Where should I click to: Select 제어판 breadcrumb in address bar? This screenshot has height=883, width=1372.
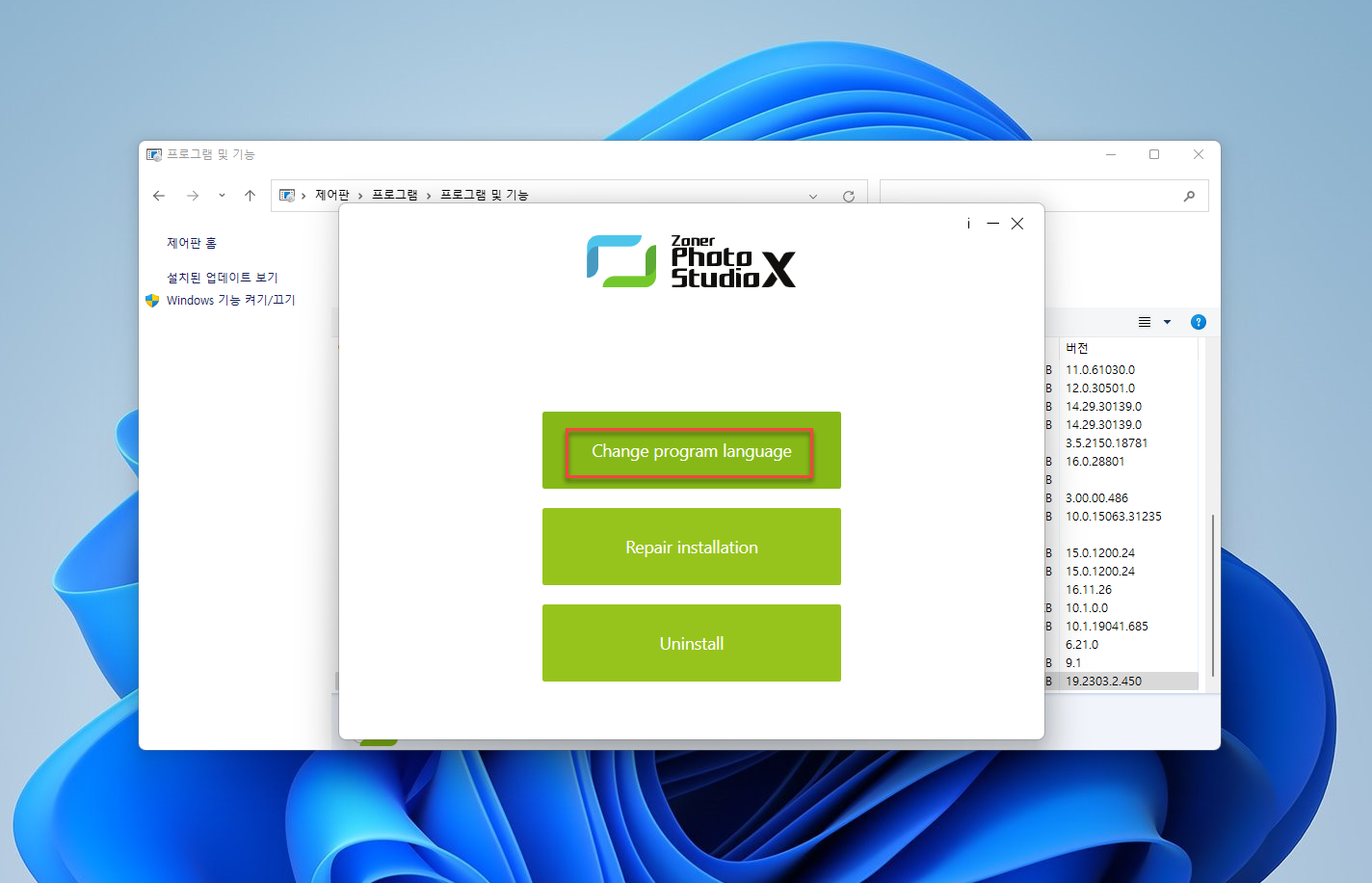click(x=332, y=195)
